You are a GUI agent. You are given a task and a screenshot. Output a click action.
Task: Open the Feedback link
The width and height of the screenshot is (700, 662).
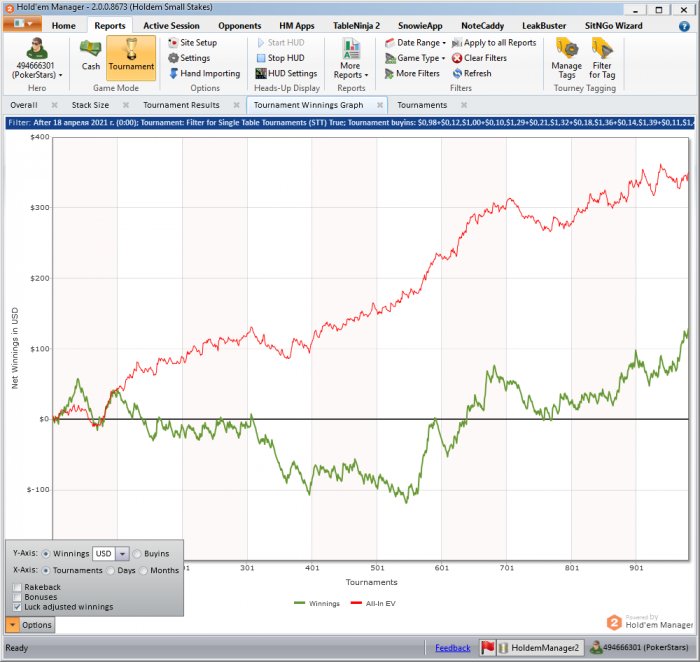pyautogui.click(x=453, y=648)
